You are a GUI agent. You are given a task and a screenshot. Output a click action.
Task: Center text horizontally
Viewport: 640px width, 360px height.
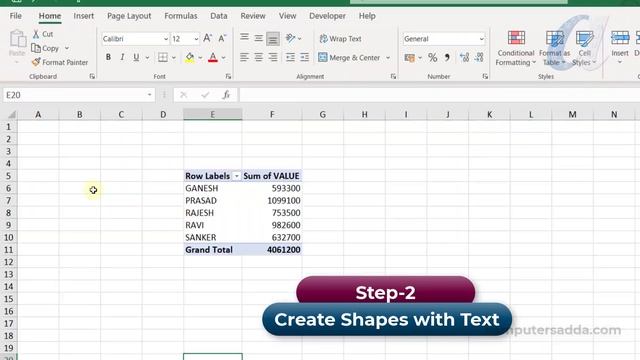point(258,58)
